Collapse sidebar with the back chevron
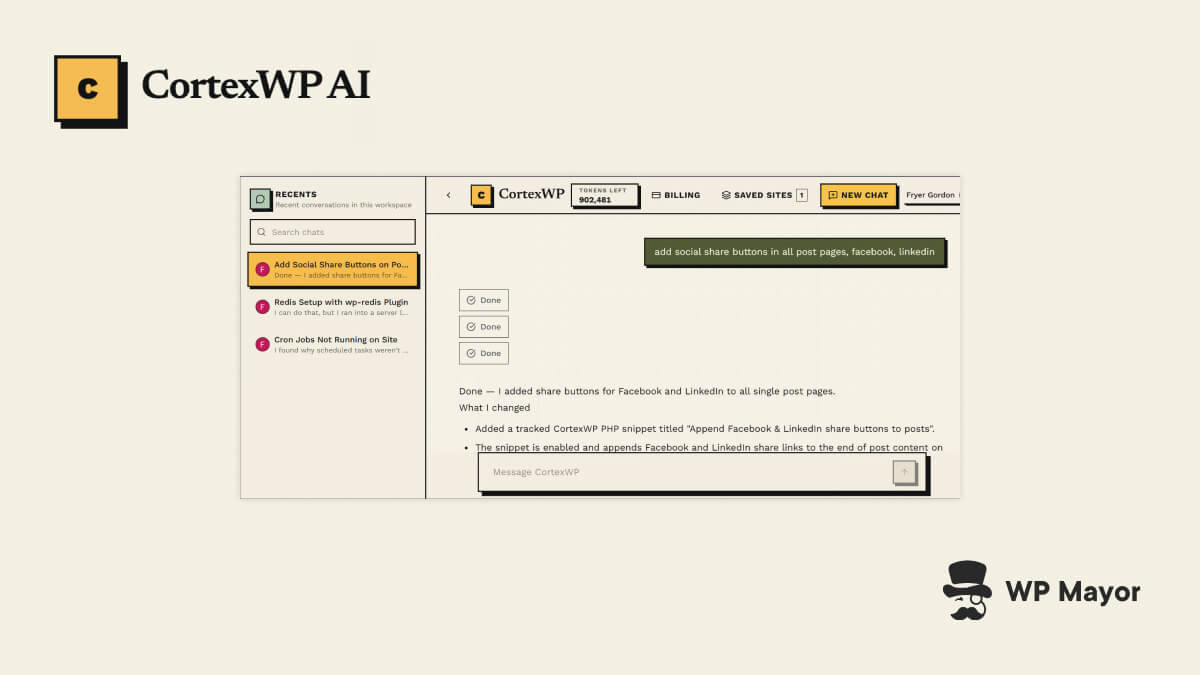 point(448,195)
